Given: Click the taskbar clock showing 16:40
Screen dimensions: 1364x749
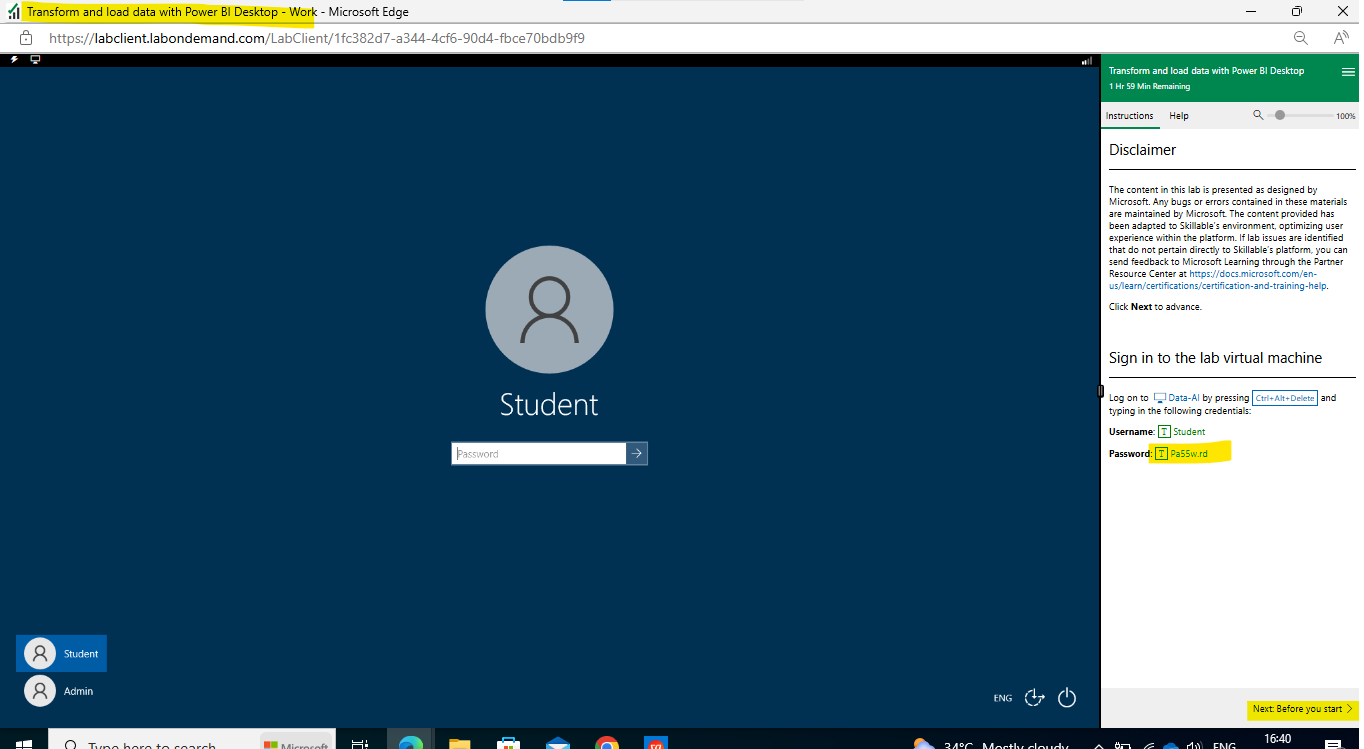Looking at the screenshot, I should 1277,739.
